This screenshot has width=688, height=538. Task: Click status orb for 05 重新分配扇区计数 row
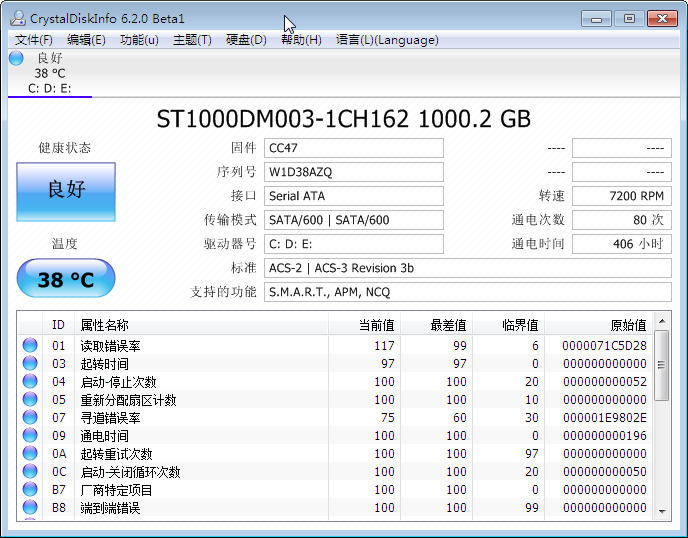click(30, 399)
